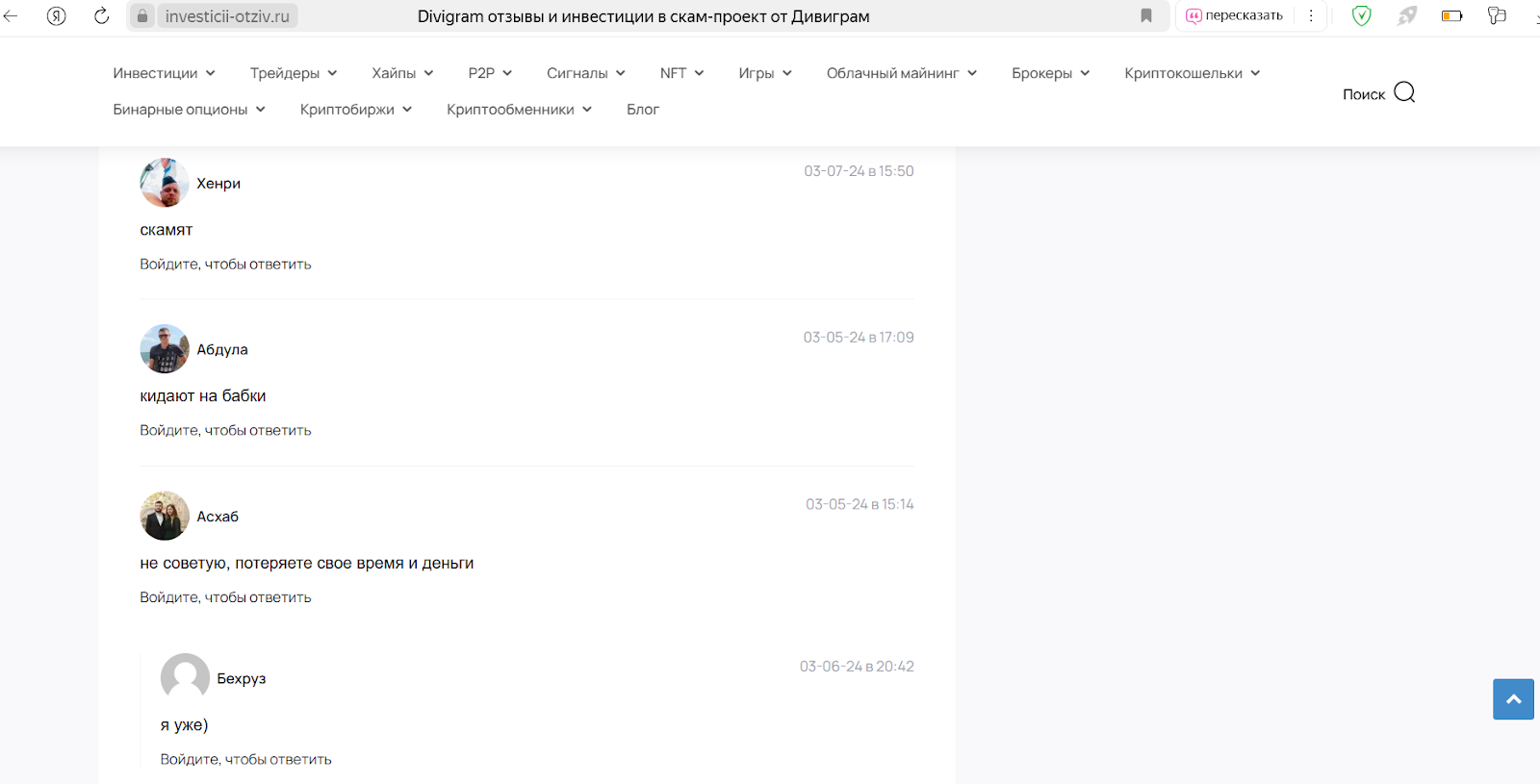Click the timestamp 03-05-24 в 17:09
Viewport: 1540px width, 784px height.
pyautogui.click(x=859, y=338)
